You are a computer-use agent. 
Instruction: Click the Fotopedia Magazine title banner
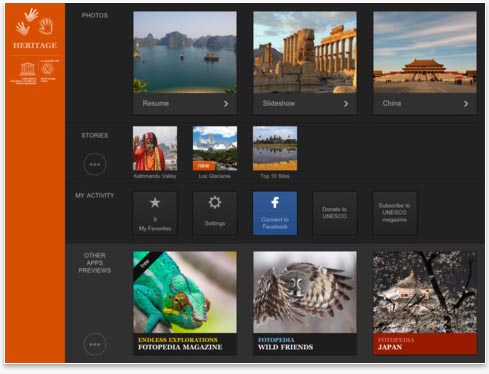pyautogui.click(x=185, y=344)
